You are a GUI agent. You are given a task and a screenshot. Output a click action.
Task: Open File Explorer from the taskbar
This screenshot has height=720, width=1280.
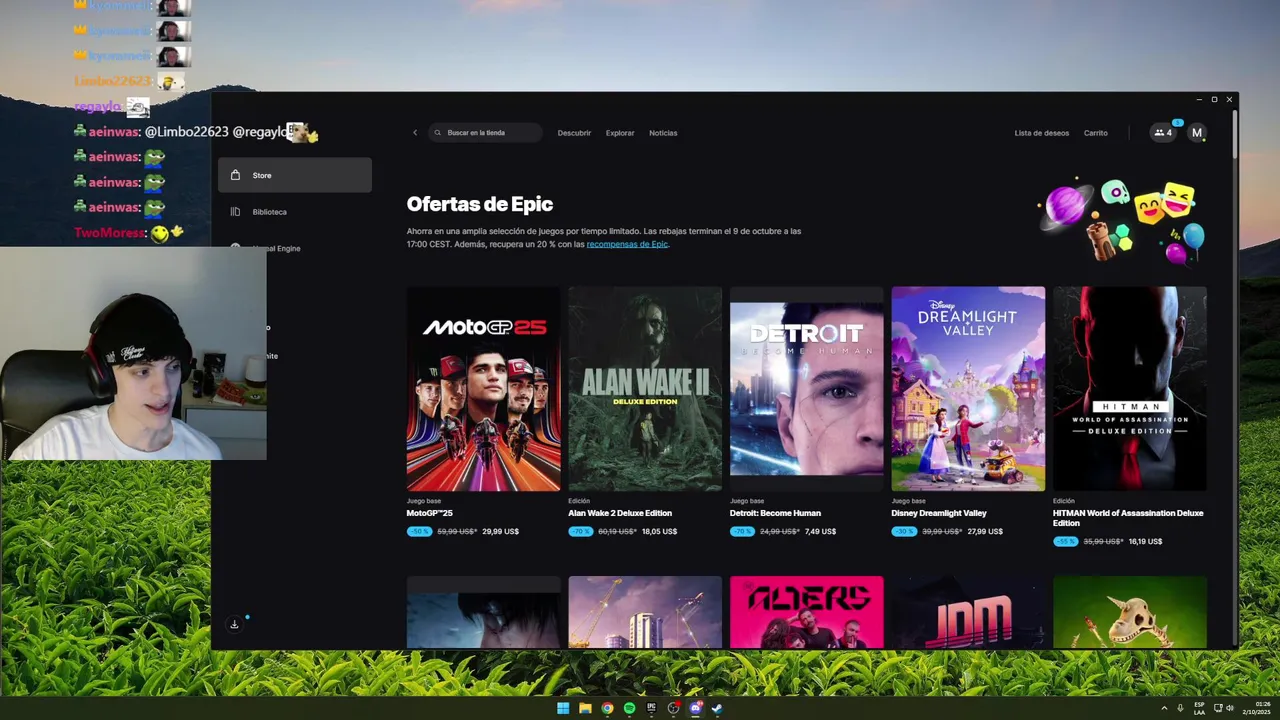585,708
